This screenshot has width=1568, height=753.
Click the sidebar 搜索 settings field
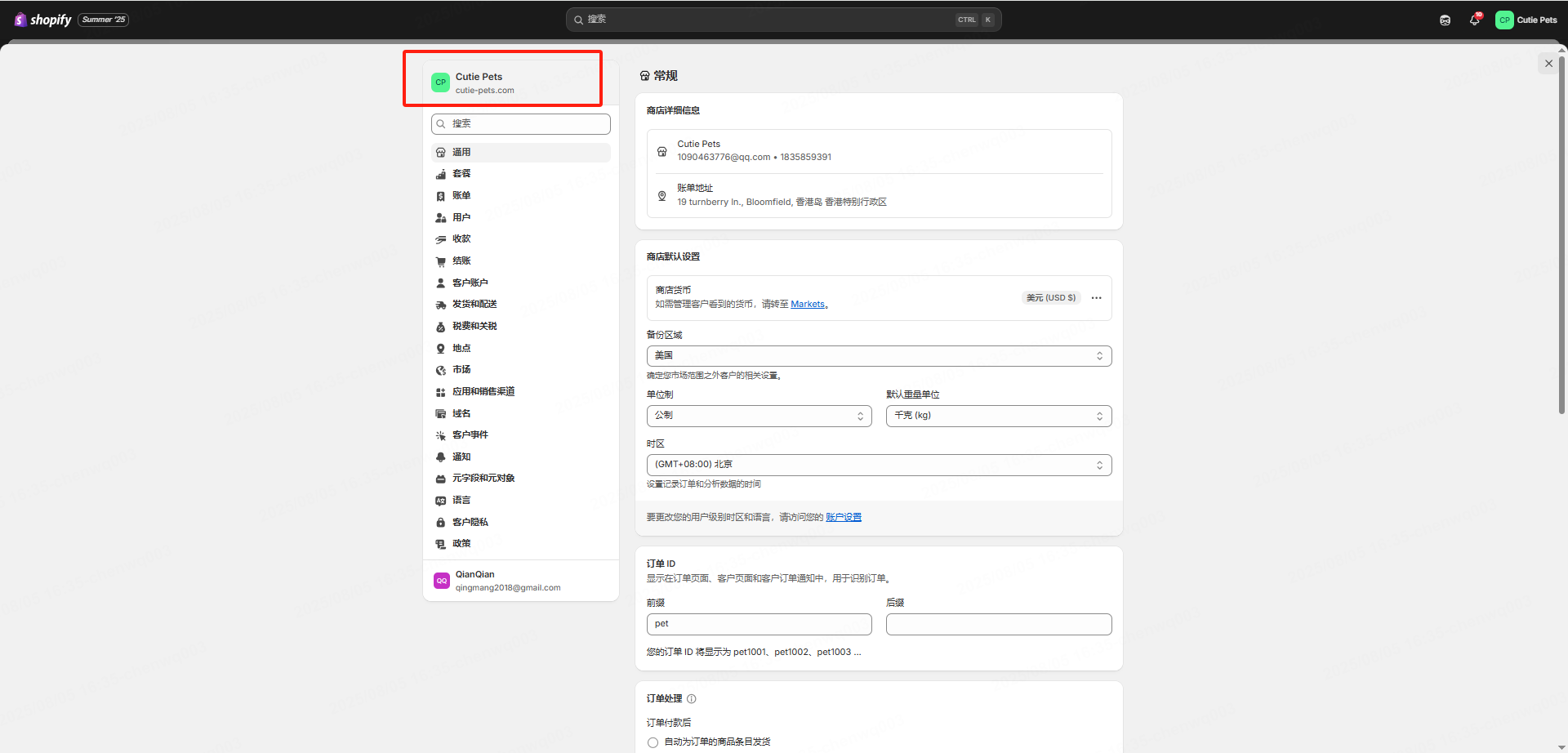[x=521, y=124]
